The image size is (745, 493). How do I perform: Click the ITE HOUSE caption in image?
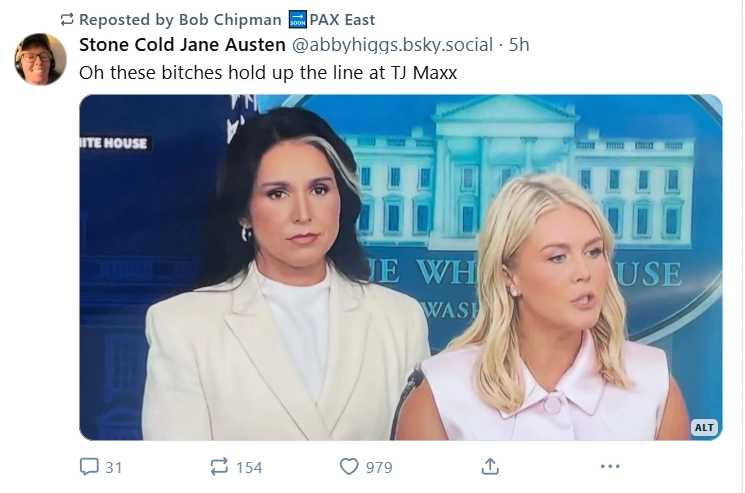[x=114, y=143]
